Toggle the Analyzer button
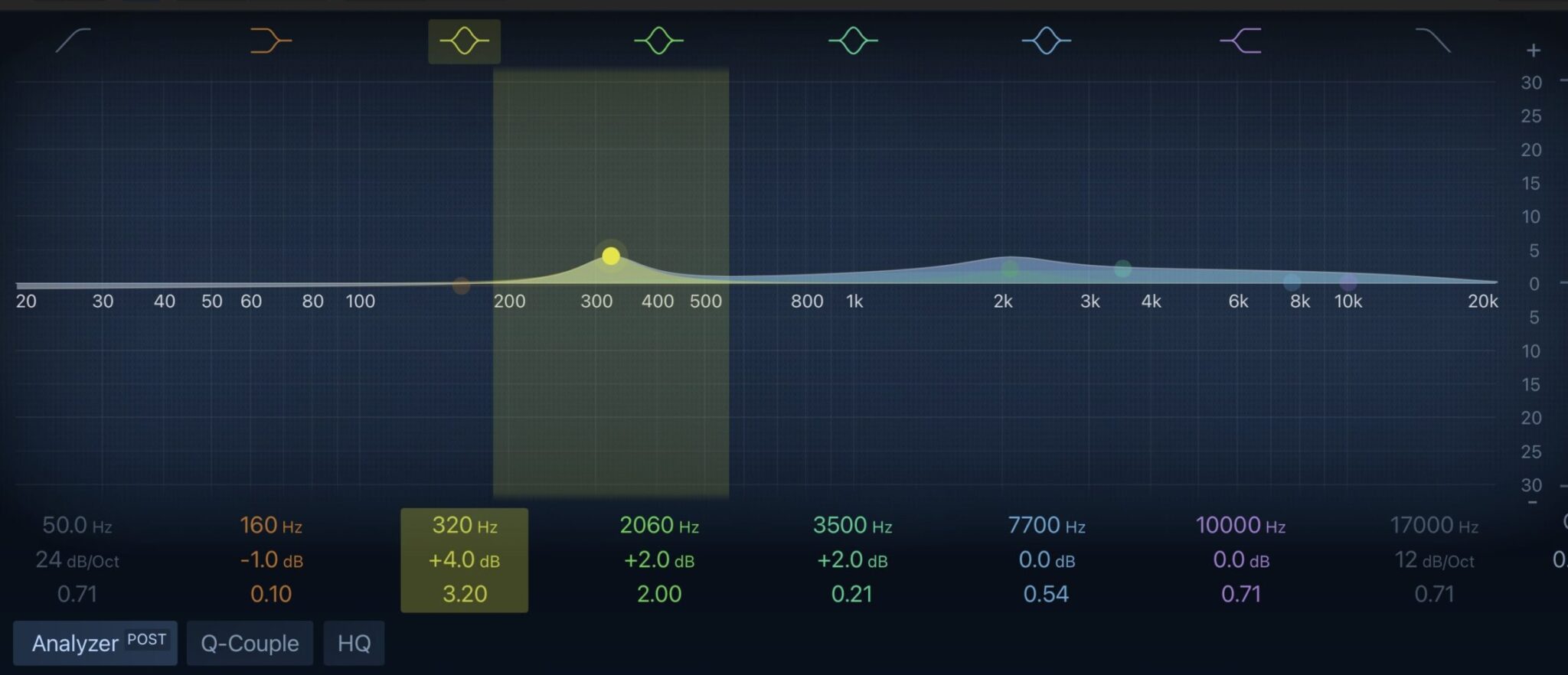 pyautogui.click(x=75, y=643)
